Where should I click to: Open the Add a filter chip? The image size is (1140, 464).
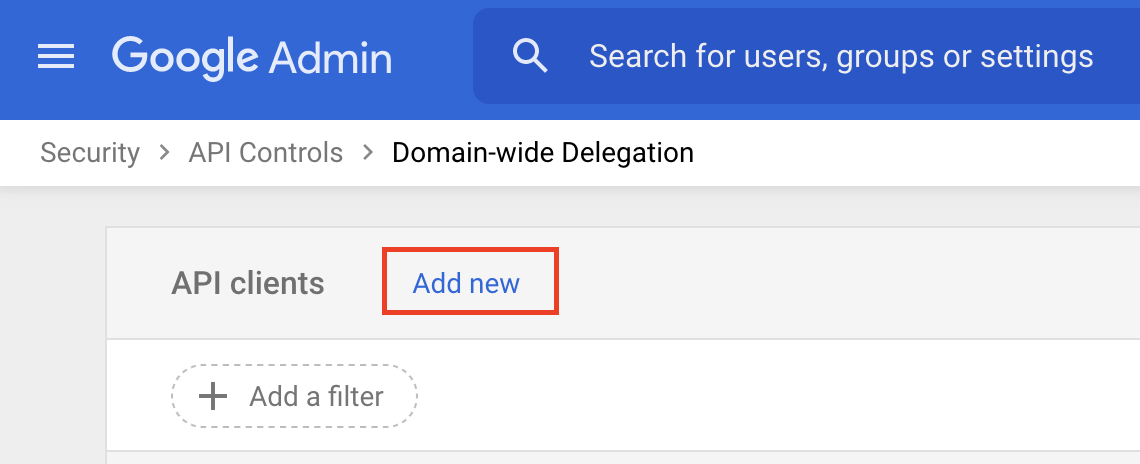(x=294, y=397)
